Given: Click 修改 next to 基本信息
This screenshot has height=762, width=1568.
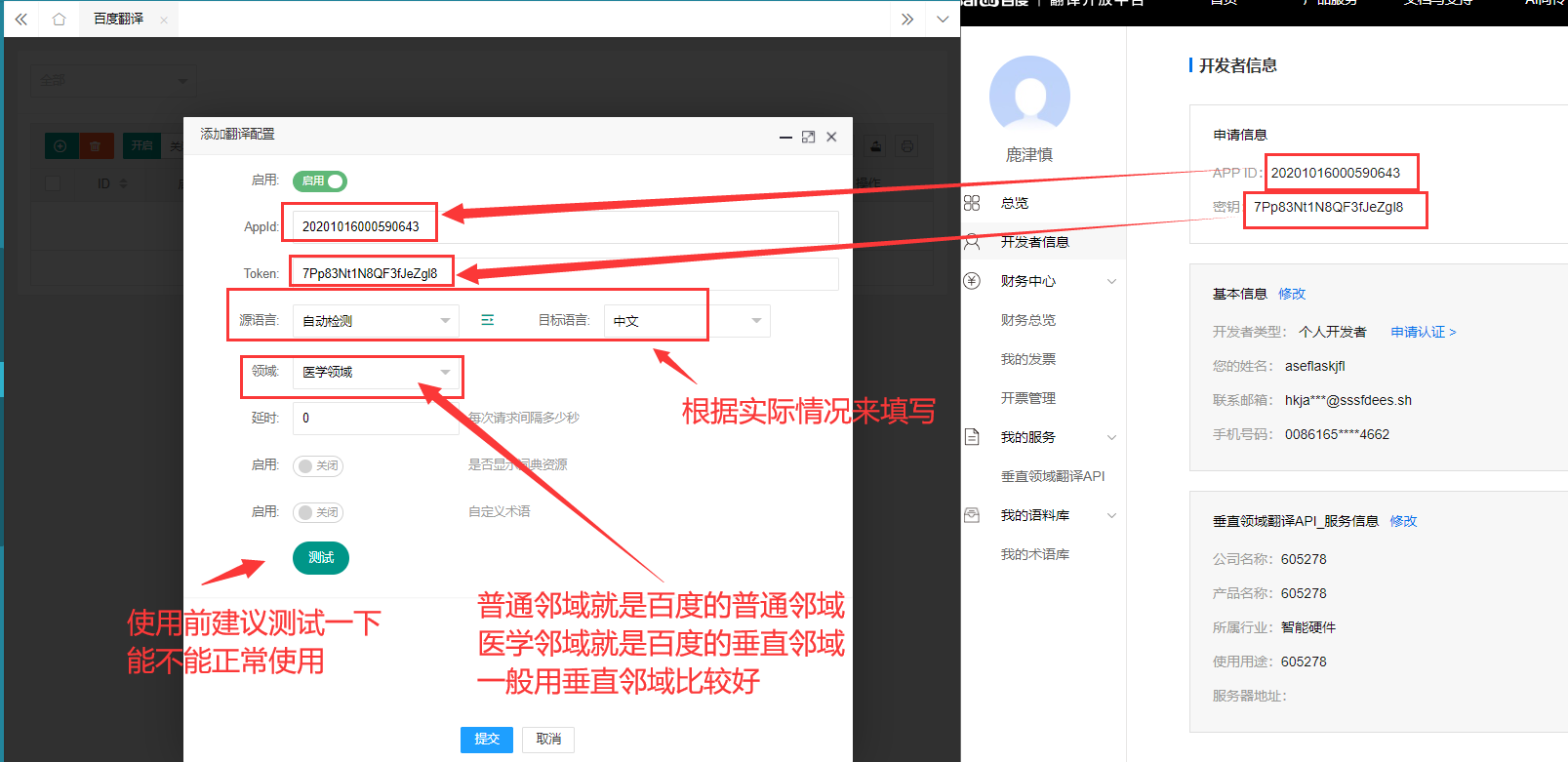Looking at the screenshot, I should 1292,294.
